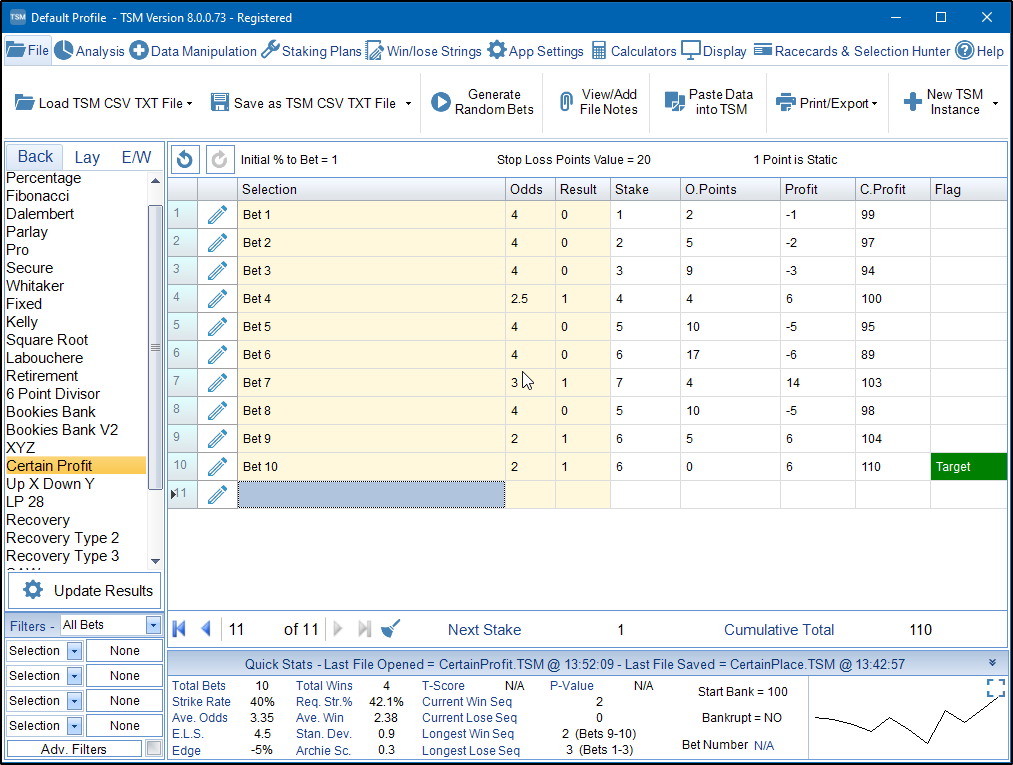Image resolution: width=1013 pixels, height=765 pixels.
Task: Click the Adv. Filters button
Action: (75, 748)
